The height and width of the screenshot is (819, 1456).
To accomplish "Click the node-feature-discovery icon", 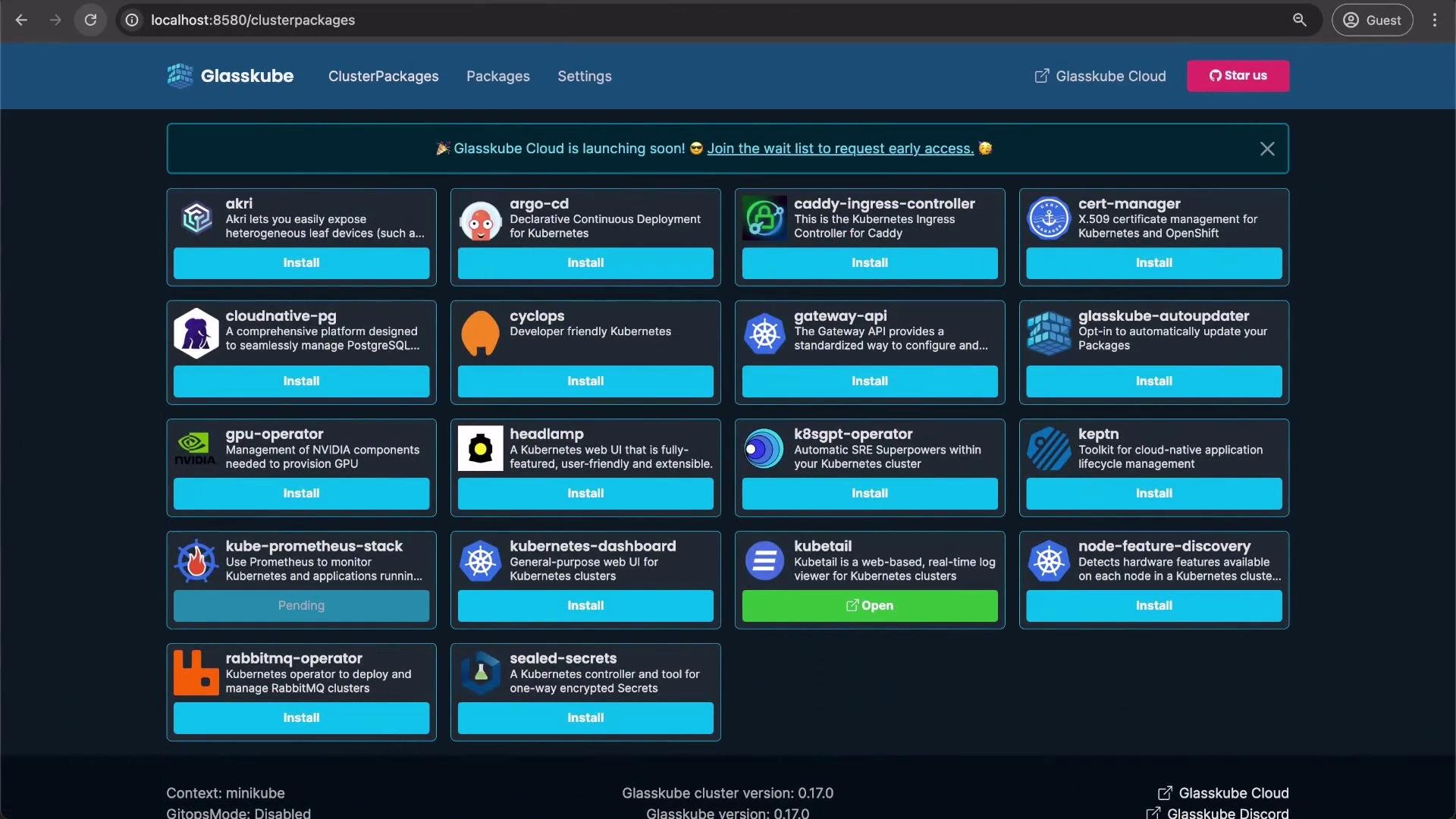I will pyautogui.click(x=1049, y=561).
